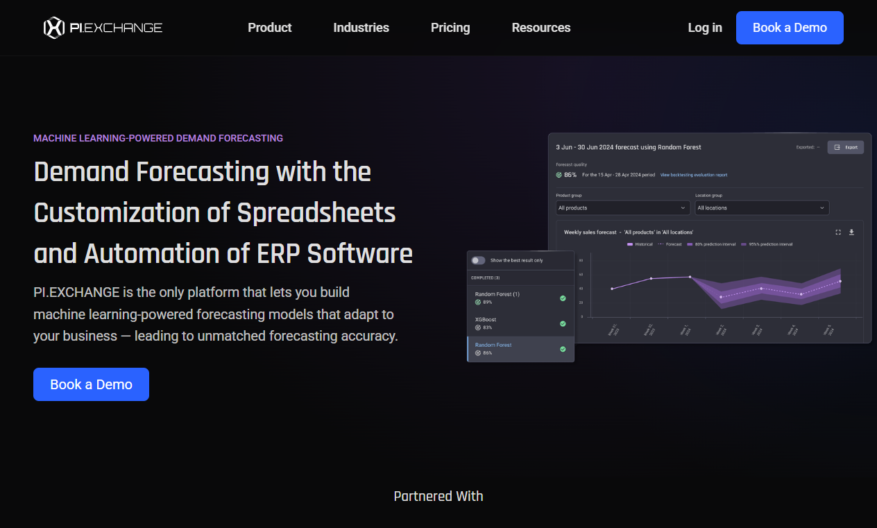Screen dimensions: 877x528
Task: Select the XGBoost model row
Action: click(521, 323)
